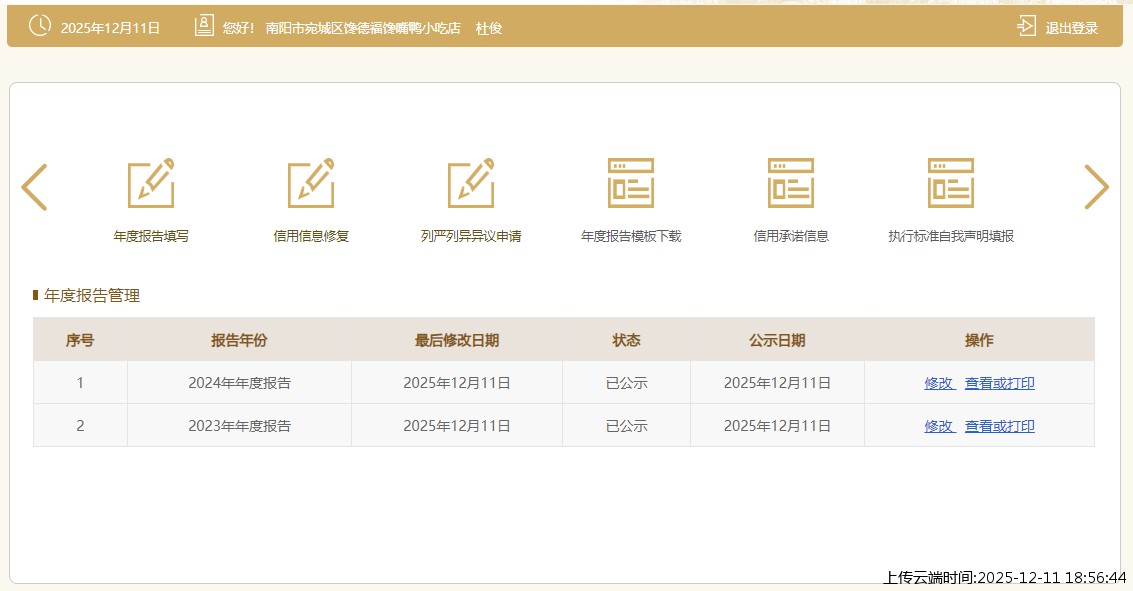The height and width of the screenshot is (591, 1133).
Task: Click the user profile icon beside 您好
Action: point(204,27)
